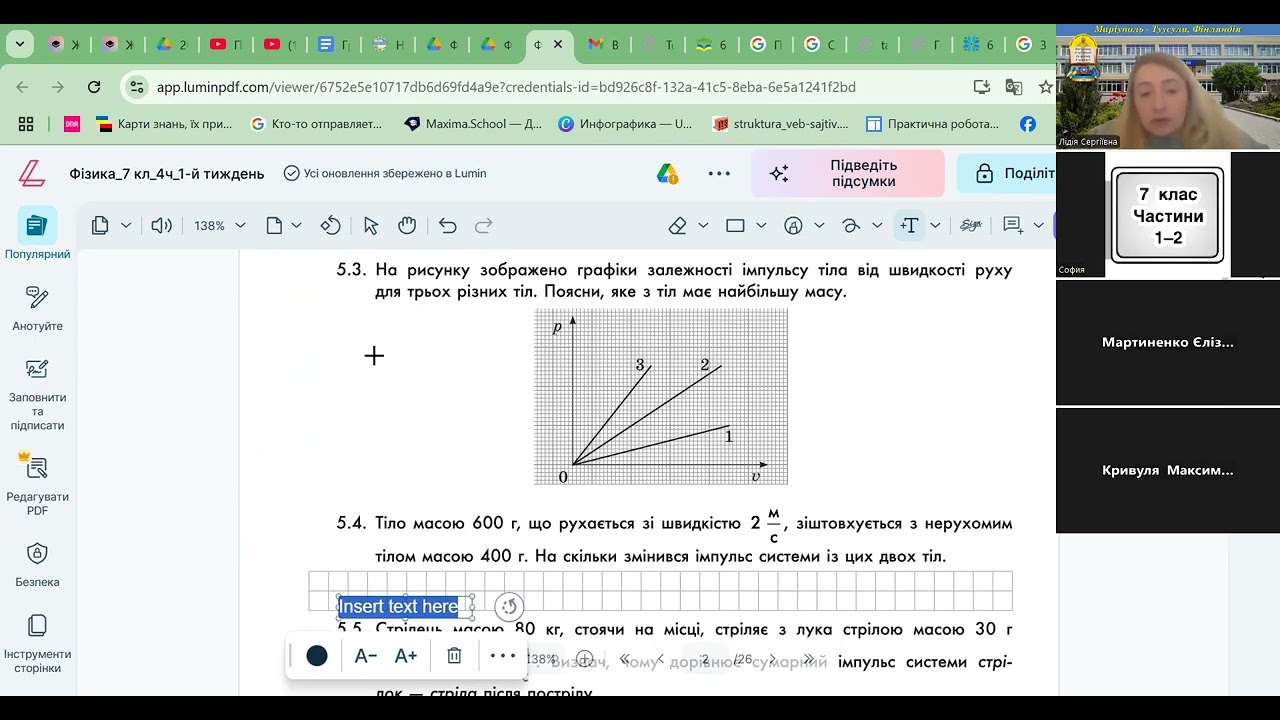Pick the stamp tool
Viewport: 1280px width, 720px height.
(x=794, y=226)
